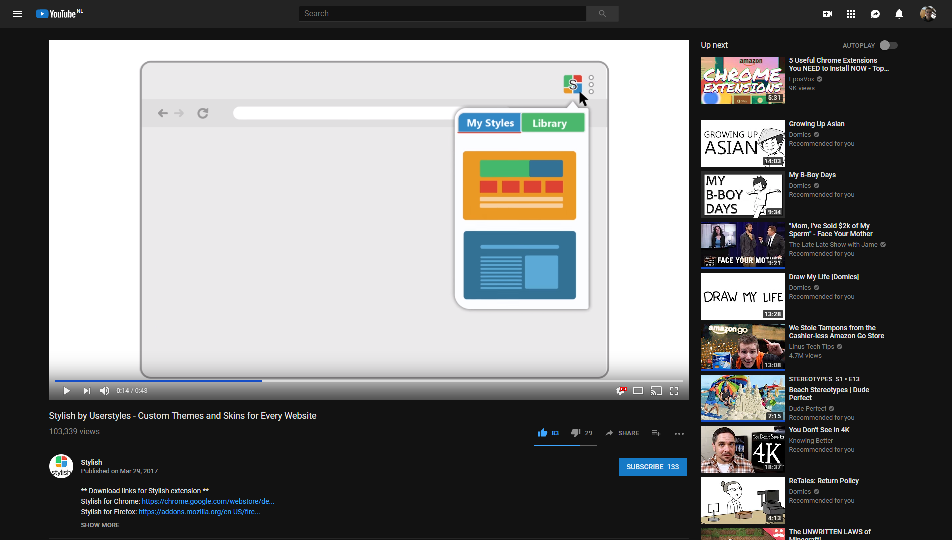Open Knowing Better channel name
Image resolution: width=952 pixels, height=540 pixels.
click(811, 440)
